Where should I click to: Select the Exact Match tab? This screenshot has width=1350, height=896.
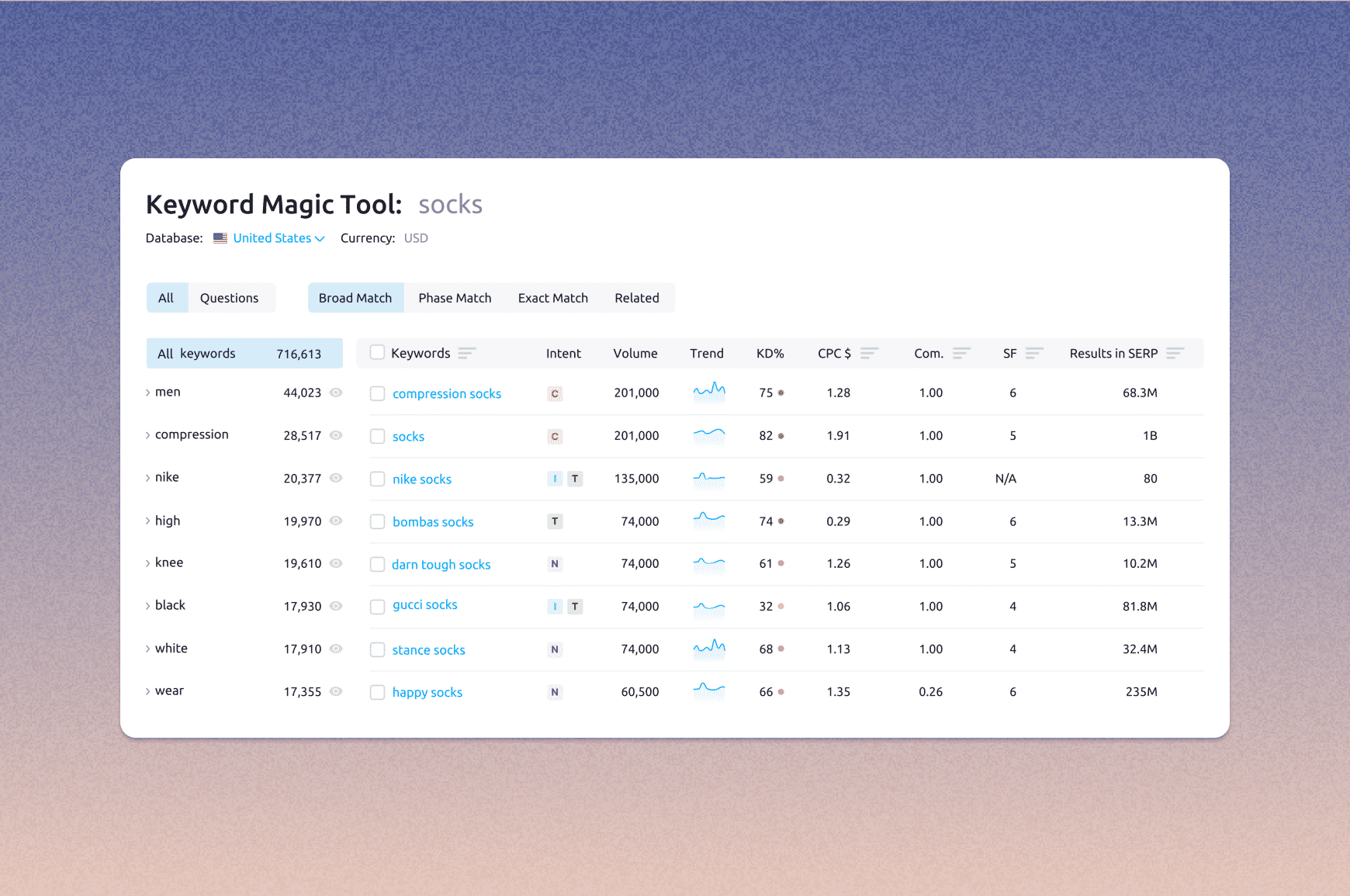(x=552, y=298)
